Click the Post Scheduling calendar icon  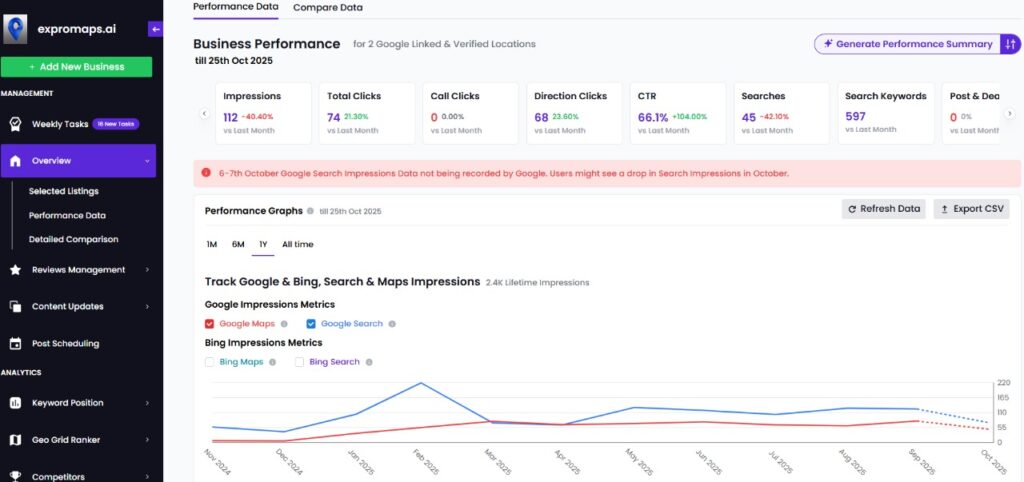point(15,343)
